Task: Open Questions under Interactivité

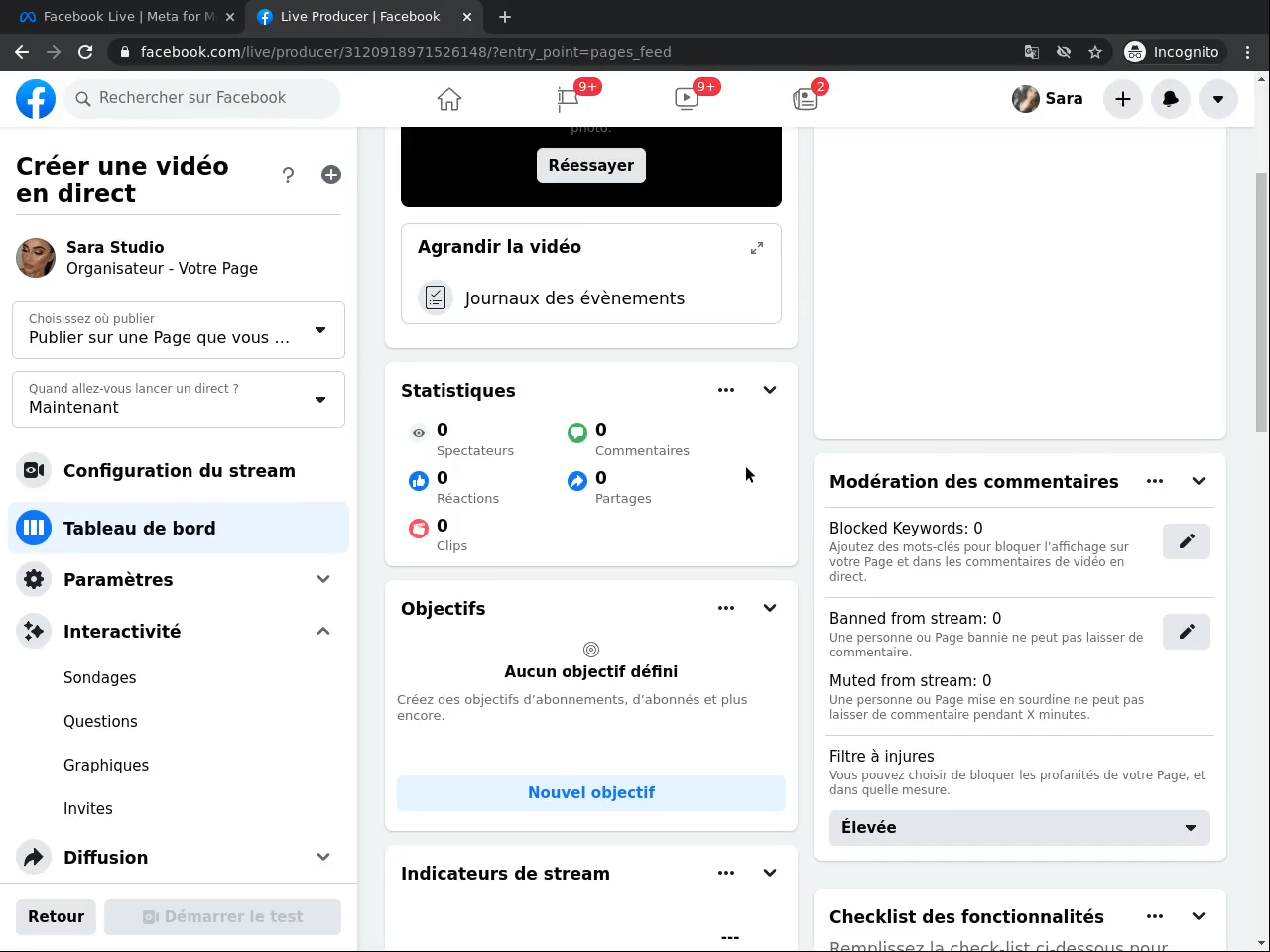Action: (x=101, y=722)
